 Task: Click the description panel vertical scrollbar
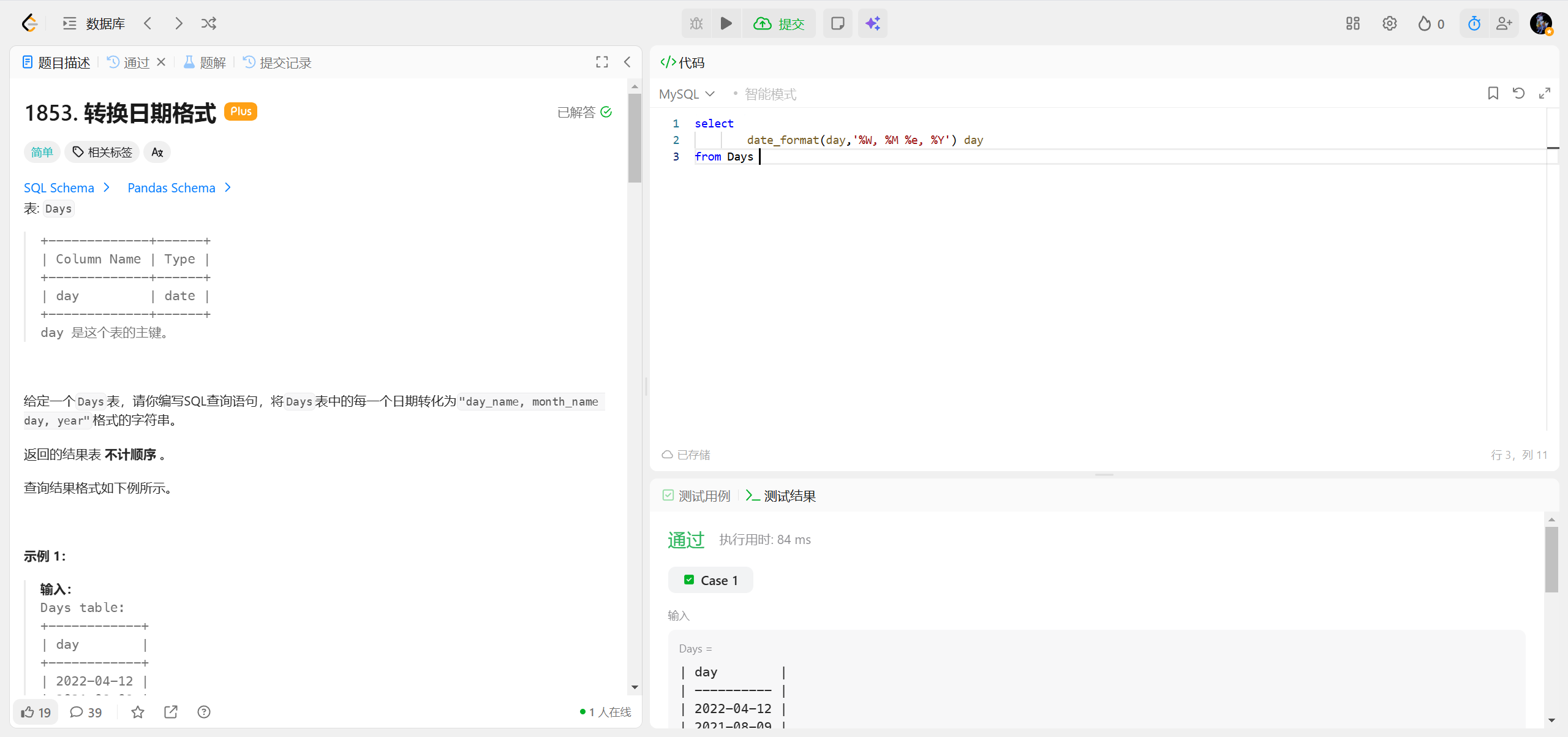click(635, 138)
